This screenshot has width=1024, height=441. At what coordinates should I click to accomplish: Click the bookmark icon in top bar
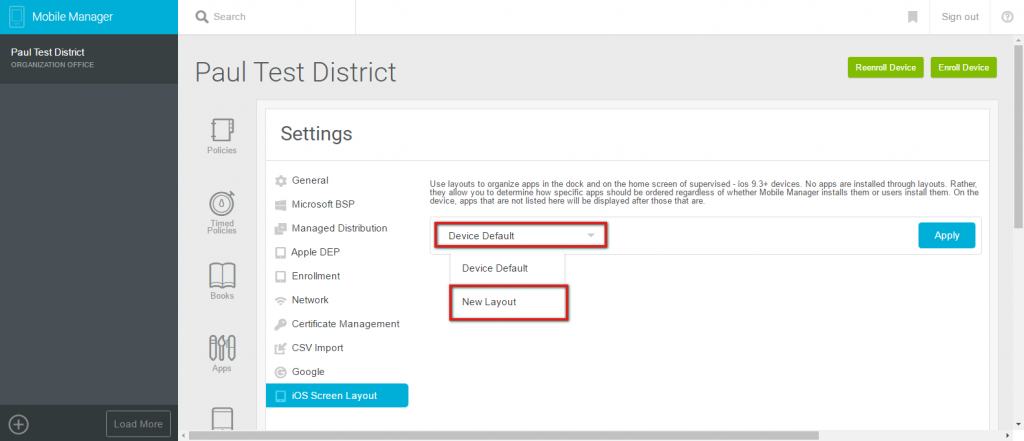pos(912,16)
